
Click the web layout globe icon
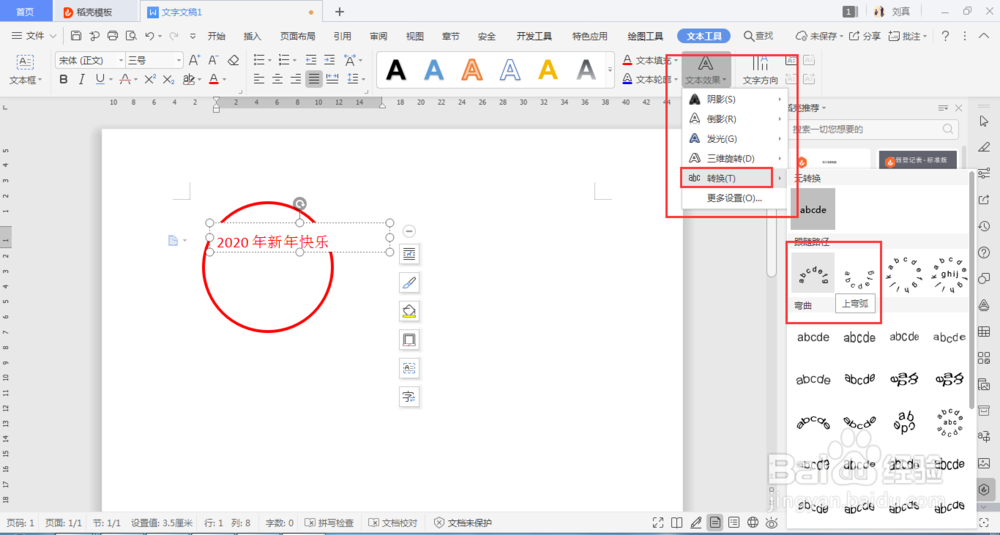[753, 523]
